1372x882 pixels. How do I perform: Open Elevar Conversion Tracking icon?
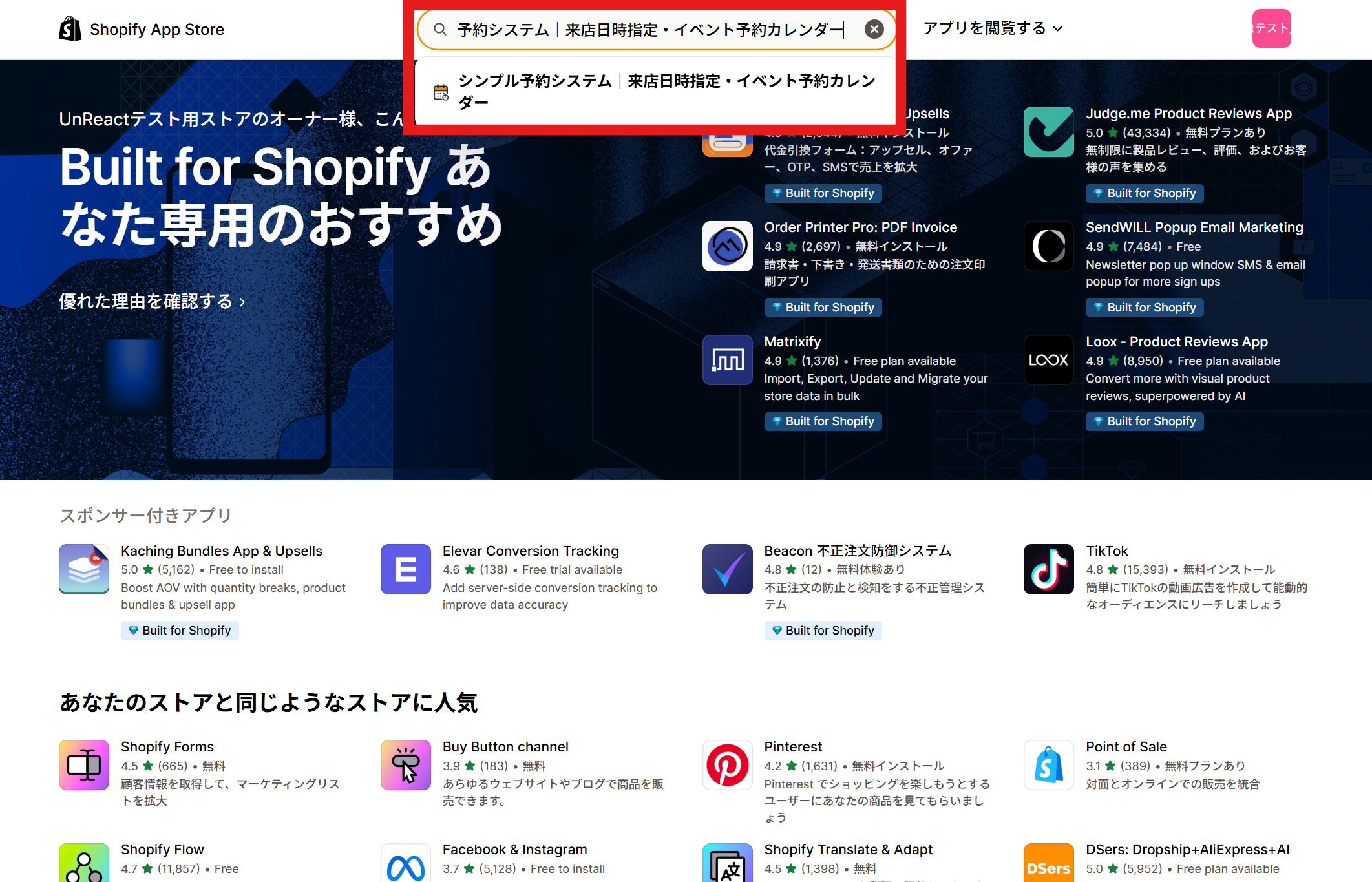click(x=405, y=569)
